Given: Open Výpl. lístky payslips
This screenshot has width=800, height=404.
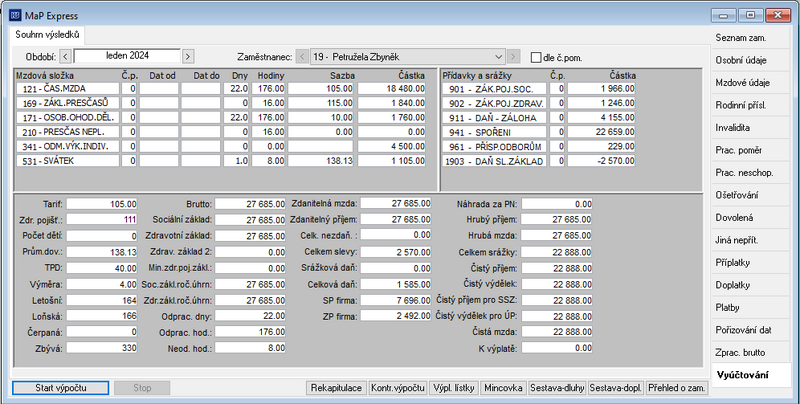Looking at the screenshot, I should click(x=454, y=388).
